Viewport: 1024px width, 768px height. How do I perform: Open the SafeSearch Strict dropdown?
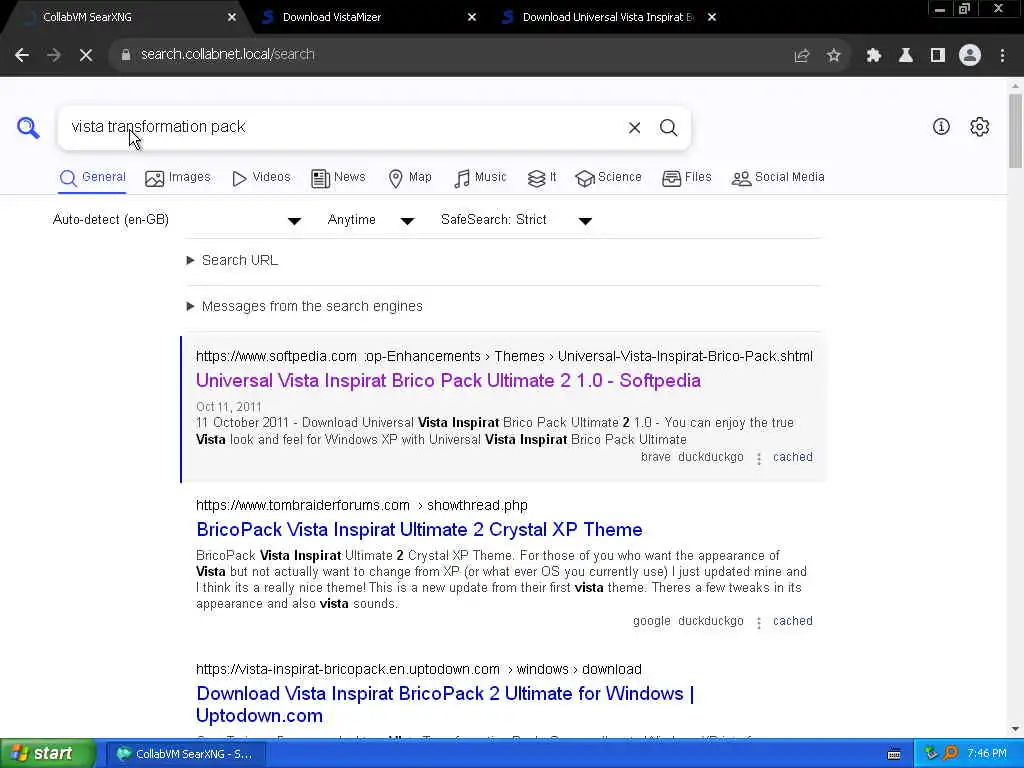[x=516, y=220]
